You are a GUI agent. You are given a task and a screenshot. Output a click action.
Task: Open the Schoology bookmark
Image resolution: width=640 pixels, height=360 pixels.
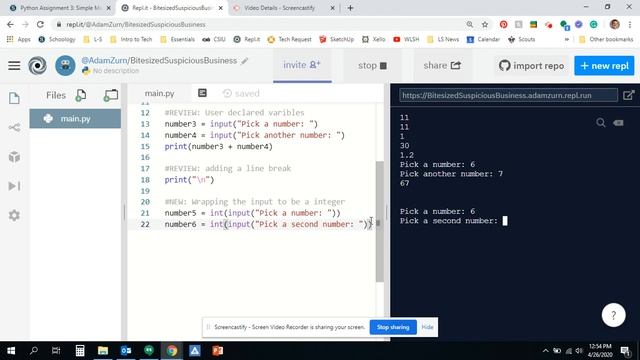[57, 39]
